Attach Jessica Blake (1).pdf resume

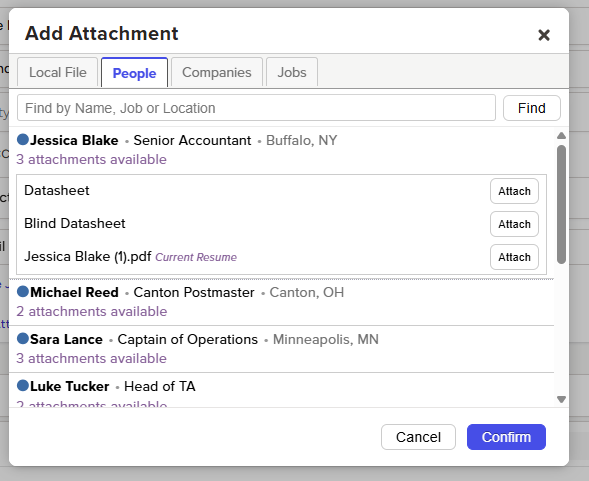514,257
